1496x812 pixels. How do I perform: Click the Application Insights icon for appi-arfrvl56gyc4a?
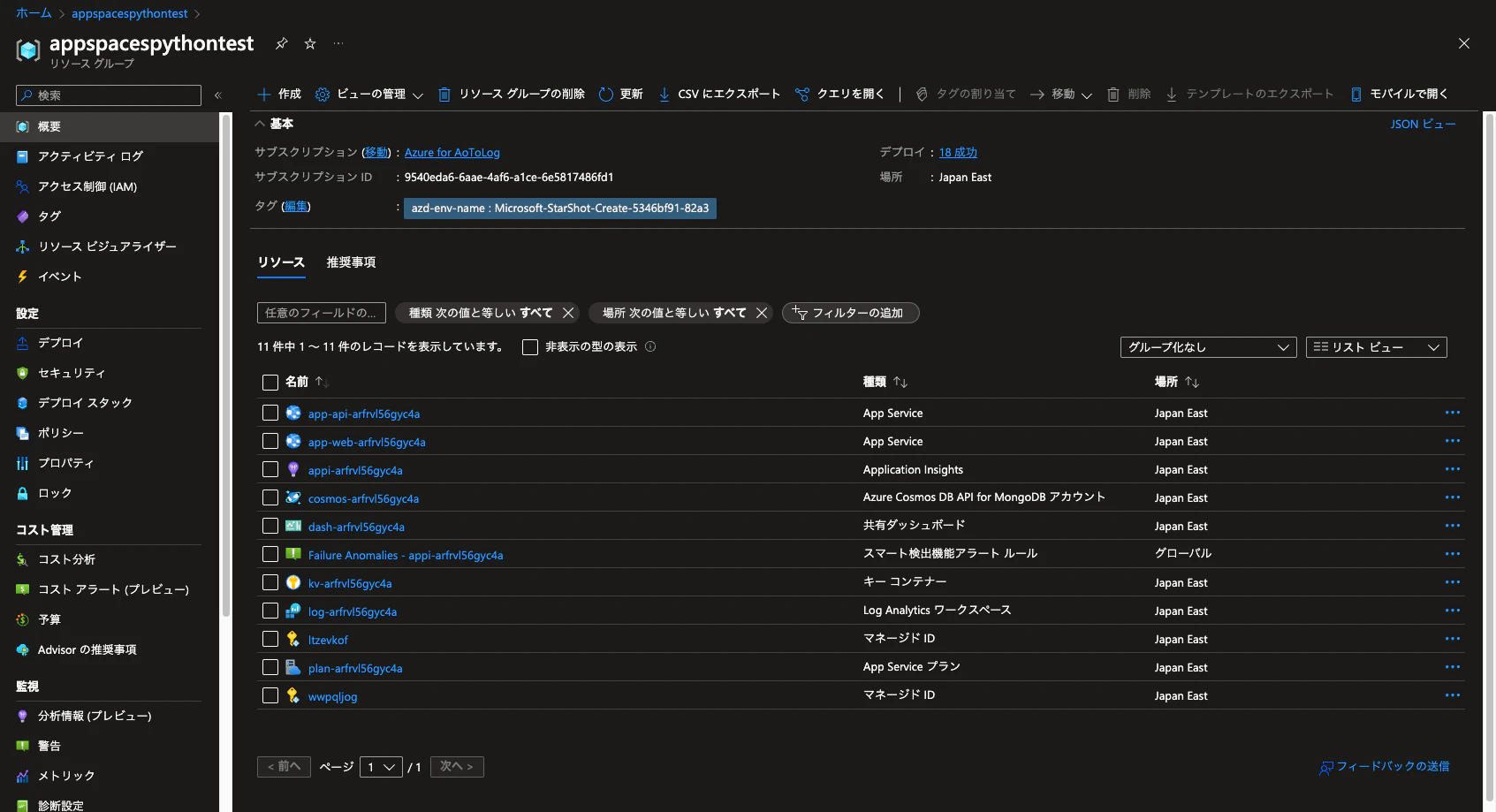[293, 469]
